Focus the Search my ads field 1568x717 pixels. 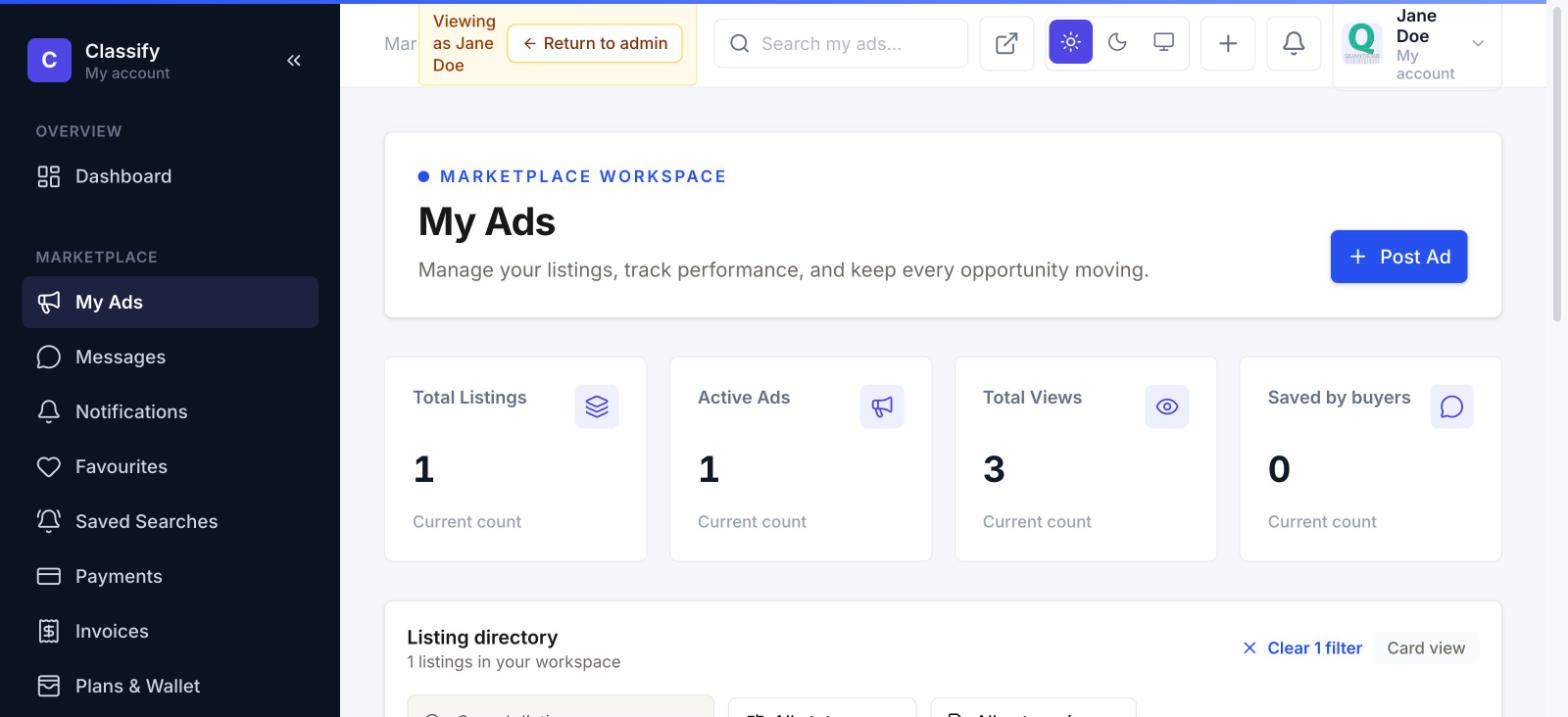click(841, 44)
